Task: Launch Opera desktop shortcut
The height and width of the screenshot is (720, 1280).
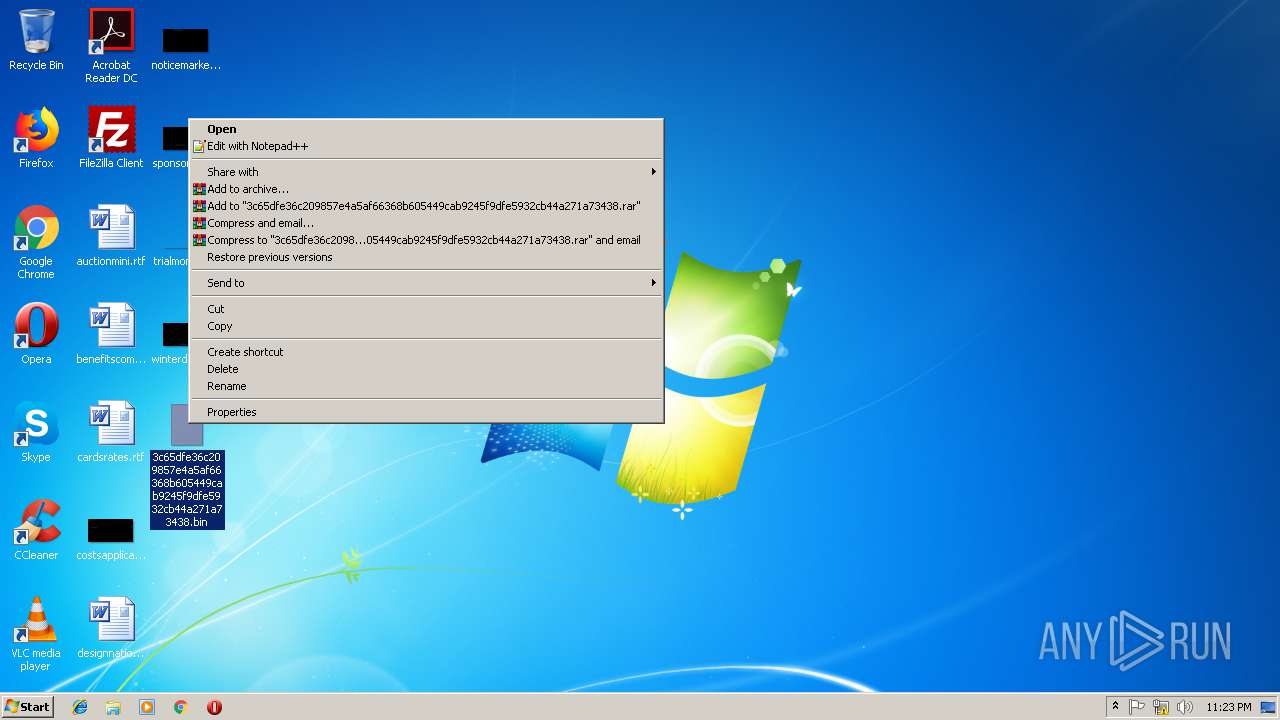Action: click(36, 334)
